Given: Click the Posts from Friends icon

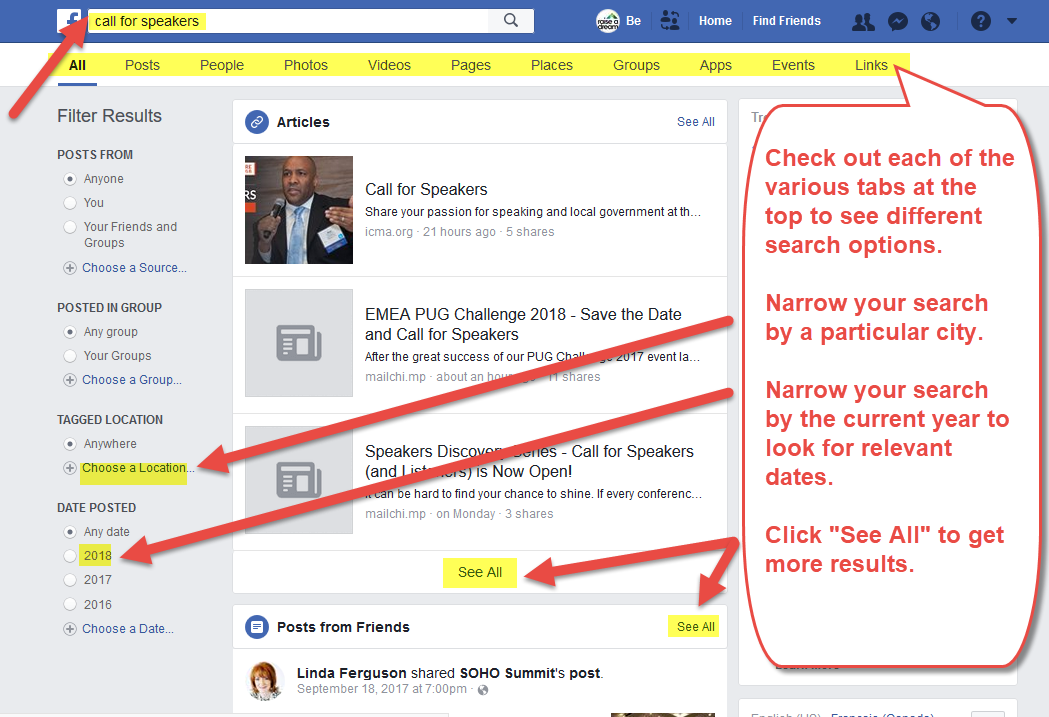Looking at the screenshot, I should [257, 627].
